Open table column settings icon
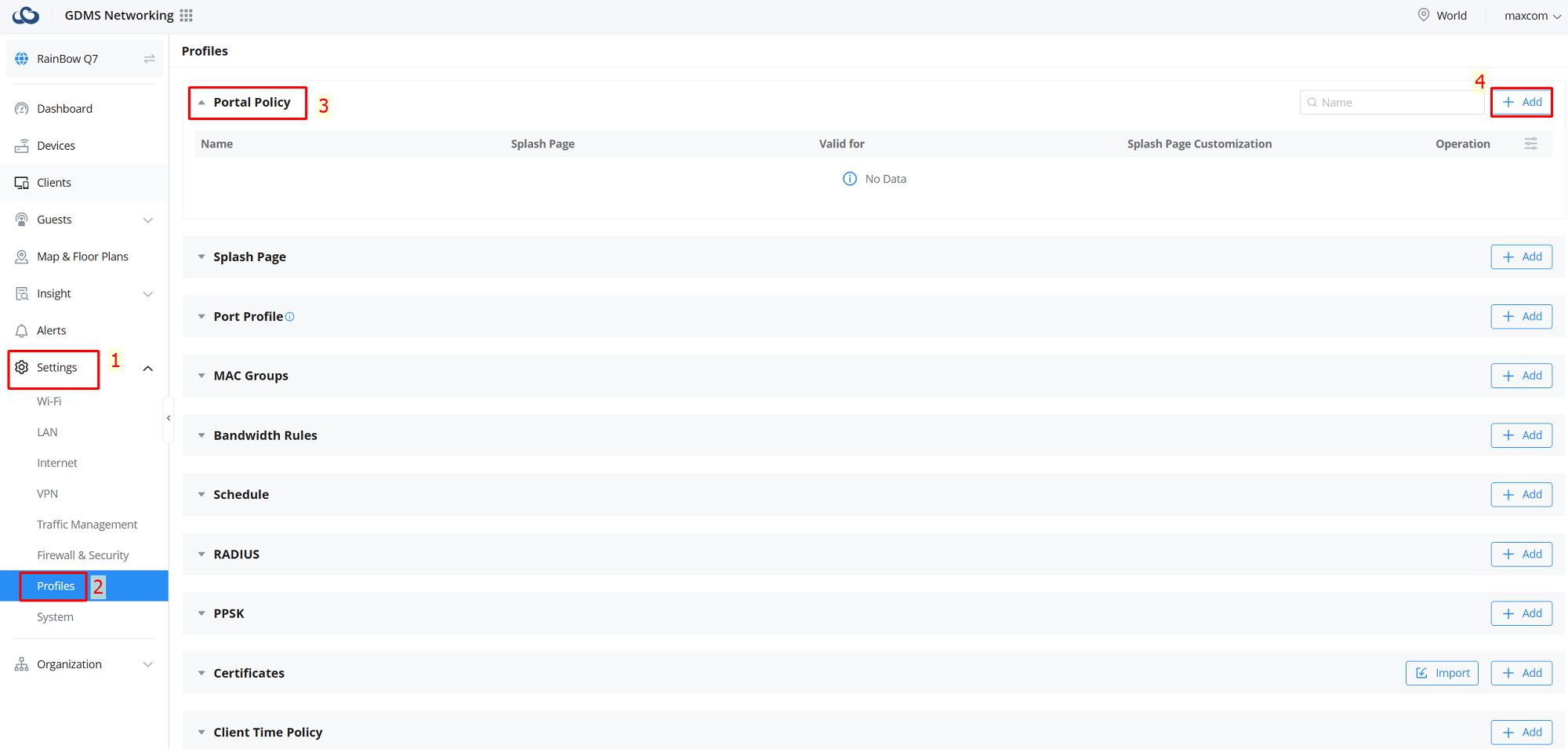Viewport: 1568px width, 749px height. point(1530,144)
